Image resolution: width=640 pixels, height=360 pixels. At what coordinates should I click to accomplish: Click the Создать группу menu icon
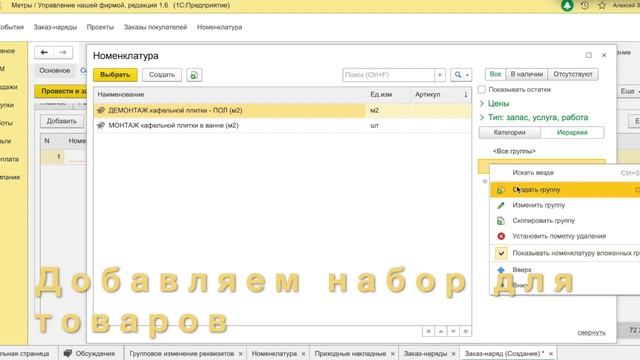pos(501,190)
